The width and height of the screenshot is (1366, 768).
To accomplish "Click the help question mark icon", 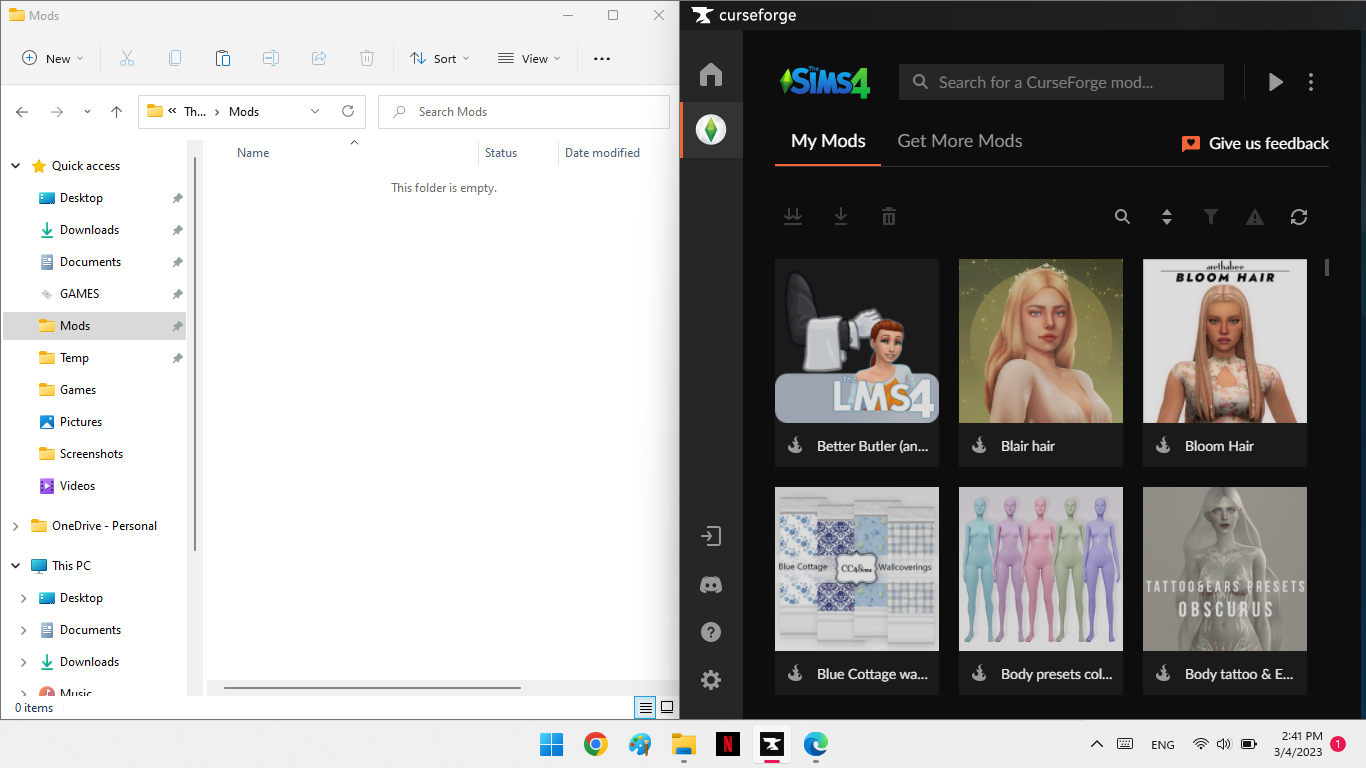I will [x=711, y=632].
